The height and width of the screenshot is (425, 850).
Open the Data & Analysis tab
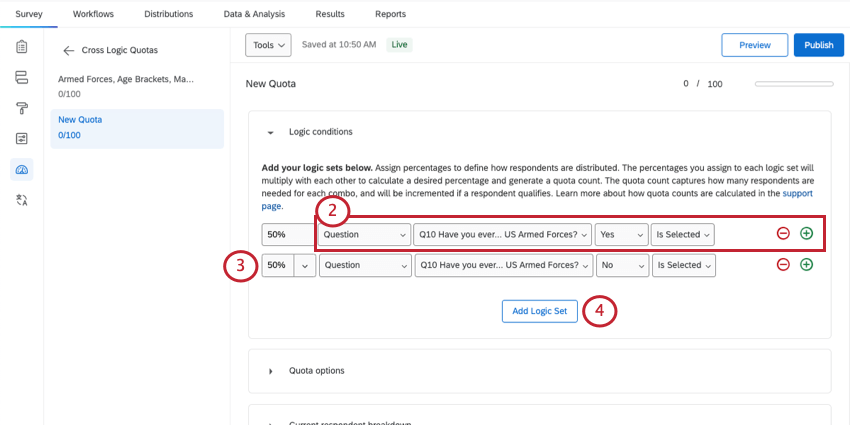coord(254,14)
